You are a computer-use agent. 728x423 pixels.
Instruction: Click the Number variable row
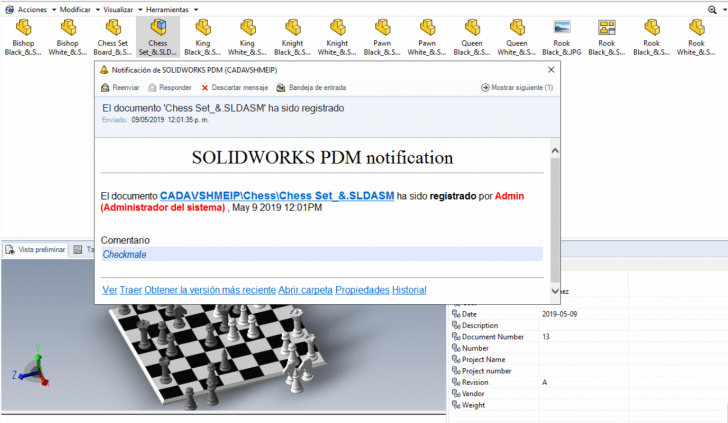click(587, 348)
